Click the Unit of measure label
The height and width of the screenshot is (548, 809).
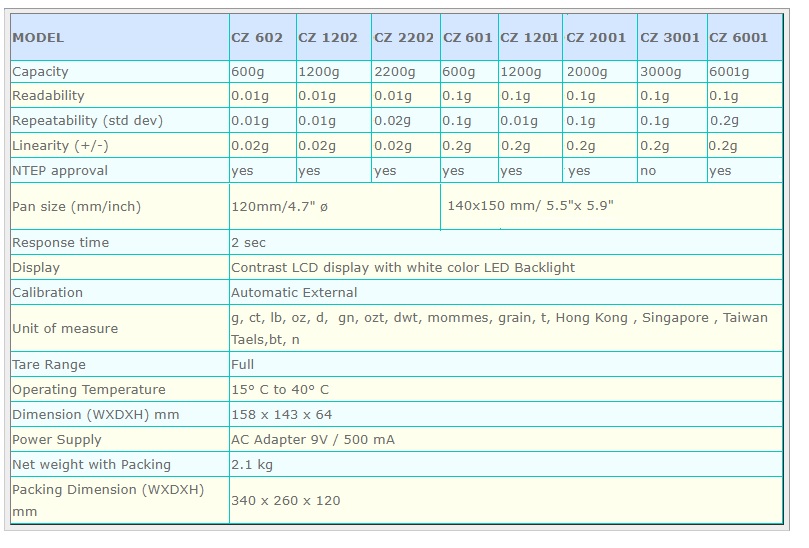tap(65, 329)
